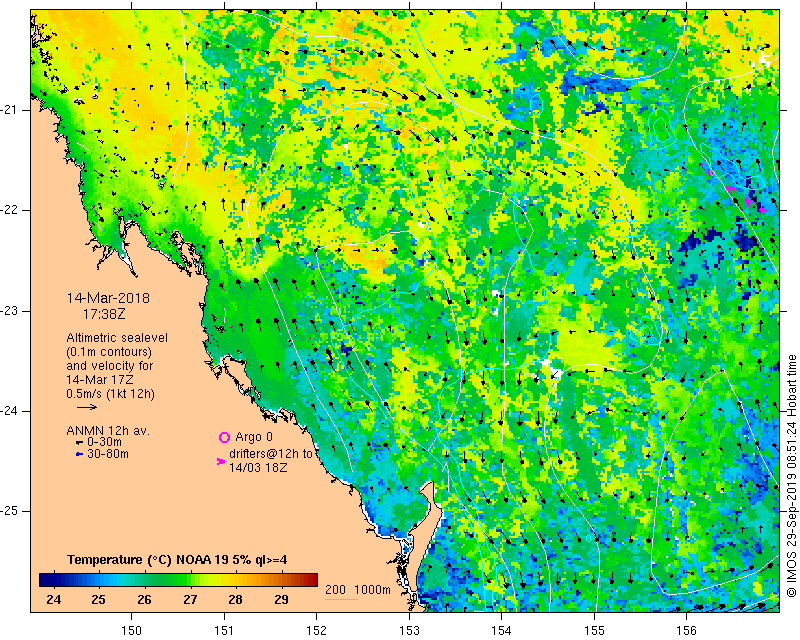Screen dimensions: 800x640
Task: Click the longitude axis label 155
Action: pos(594,631)
